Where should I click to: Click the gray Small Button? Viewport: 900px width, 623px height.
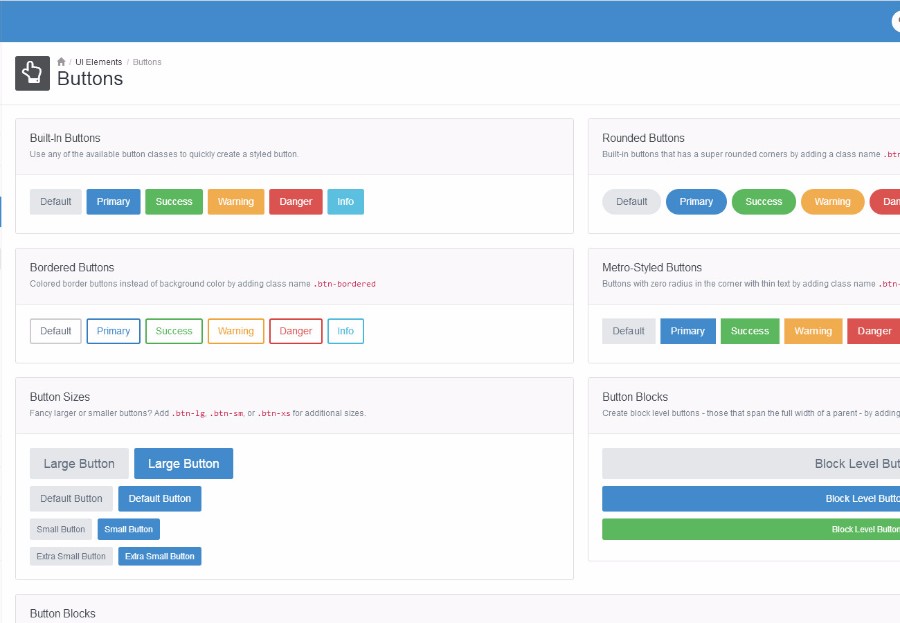[x=61, y=529]
